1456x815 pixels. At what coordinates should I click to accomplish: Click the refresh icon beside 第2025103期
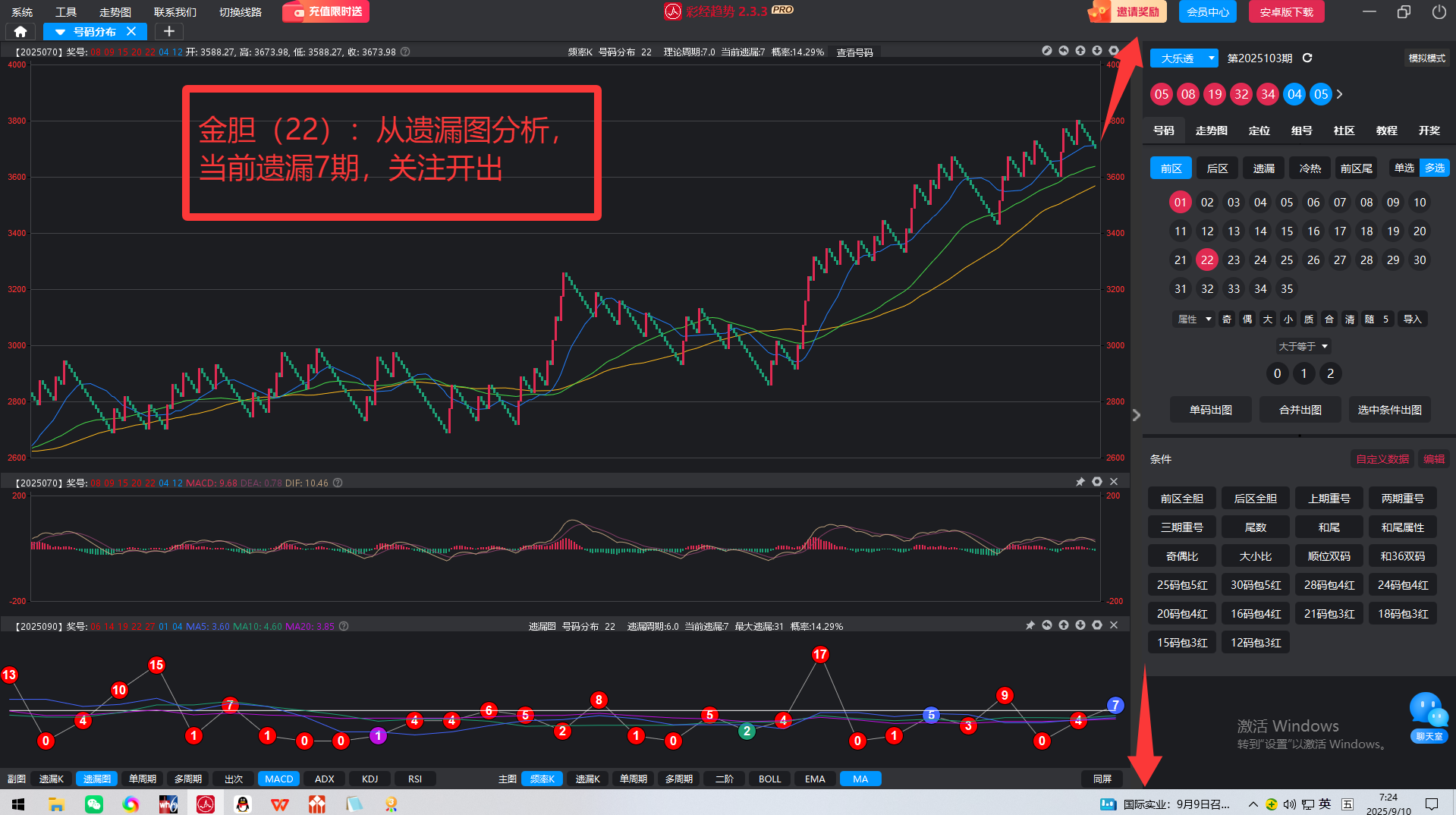point(1307,58)
